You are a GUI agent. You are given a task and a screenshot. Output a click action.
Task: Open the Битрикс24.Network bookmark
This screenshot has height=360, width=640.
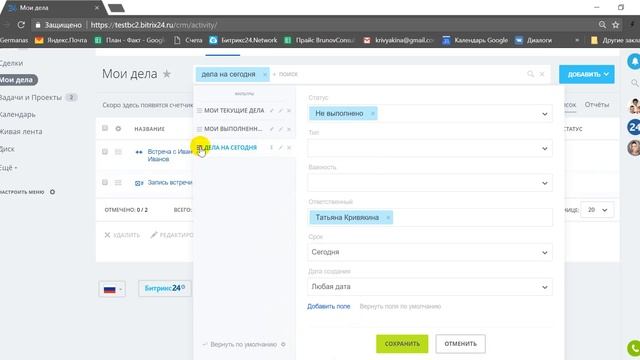coord(243,40)
